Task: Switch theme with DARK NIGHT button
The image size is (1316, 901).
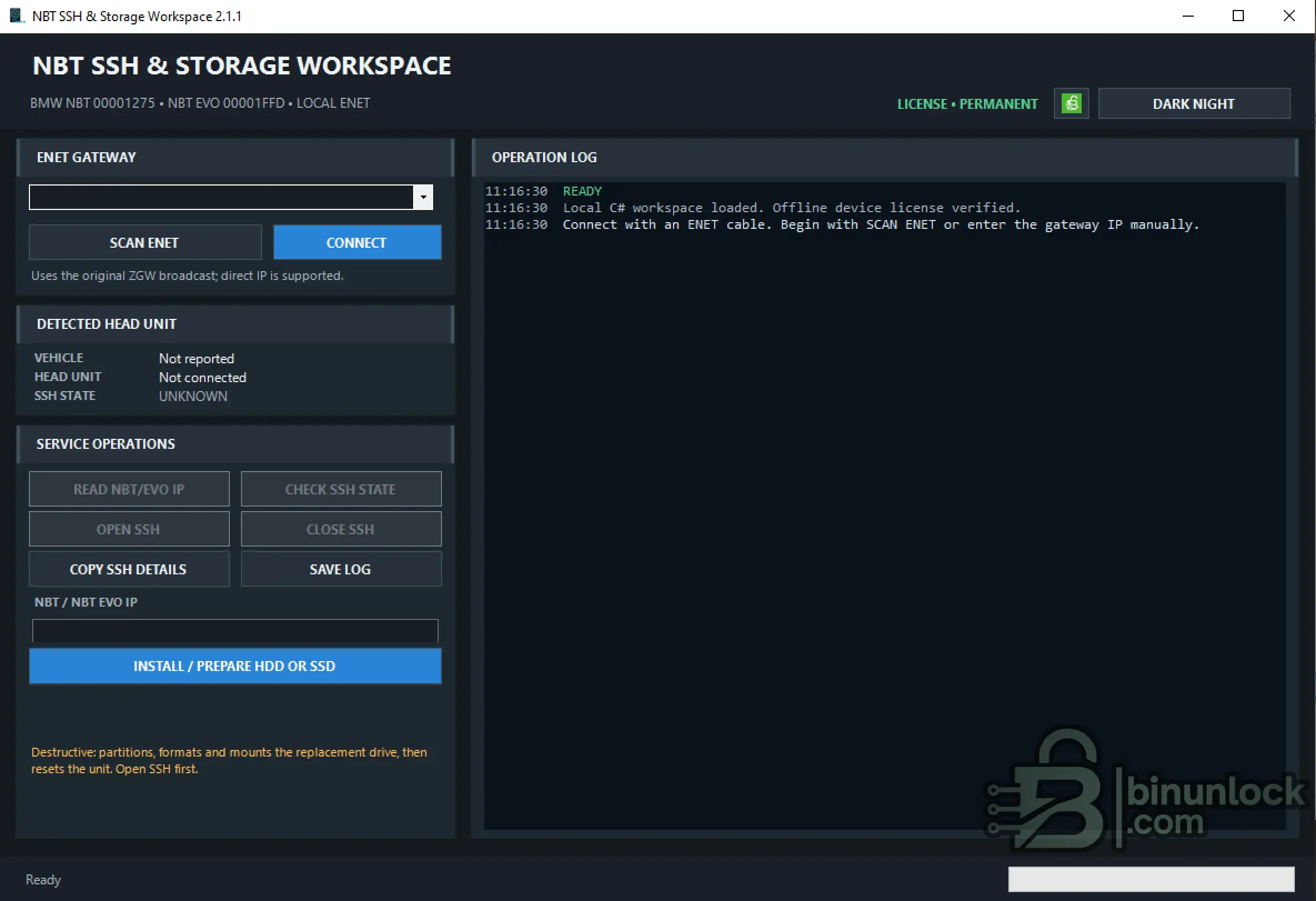Action: (1194, 104)
